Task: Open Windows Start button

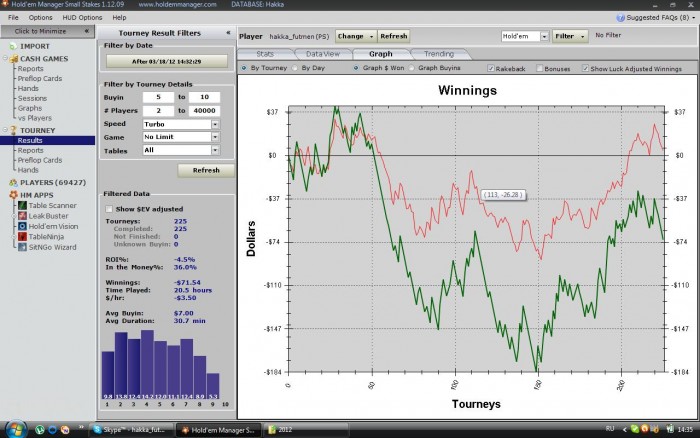Action: pos(16,430)
